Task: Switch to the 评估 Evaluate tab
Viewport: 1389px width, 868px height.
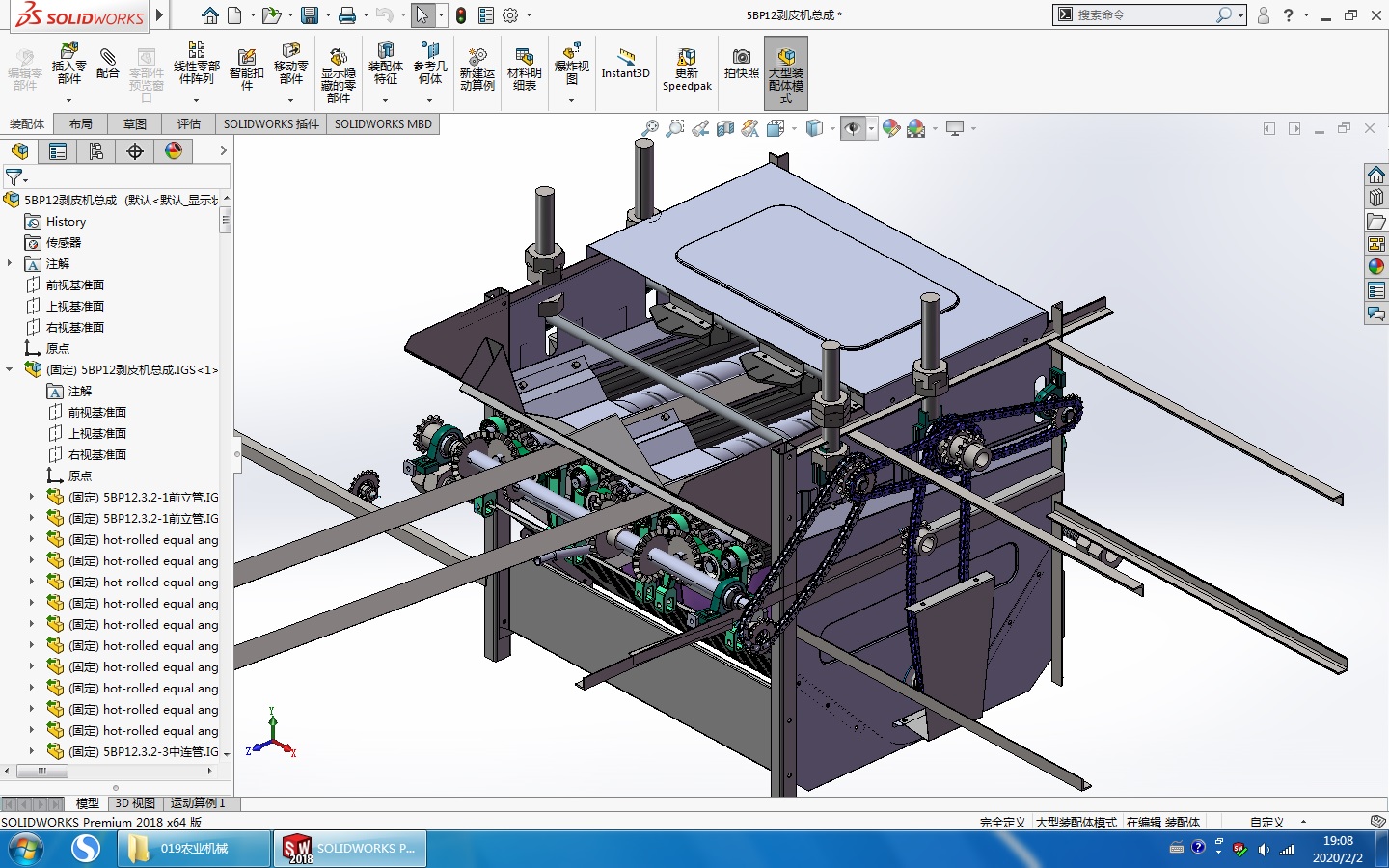Action: [188, 123]
